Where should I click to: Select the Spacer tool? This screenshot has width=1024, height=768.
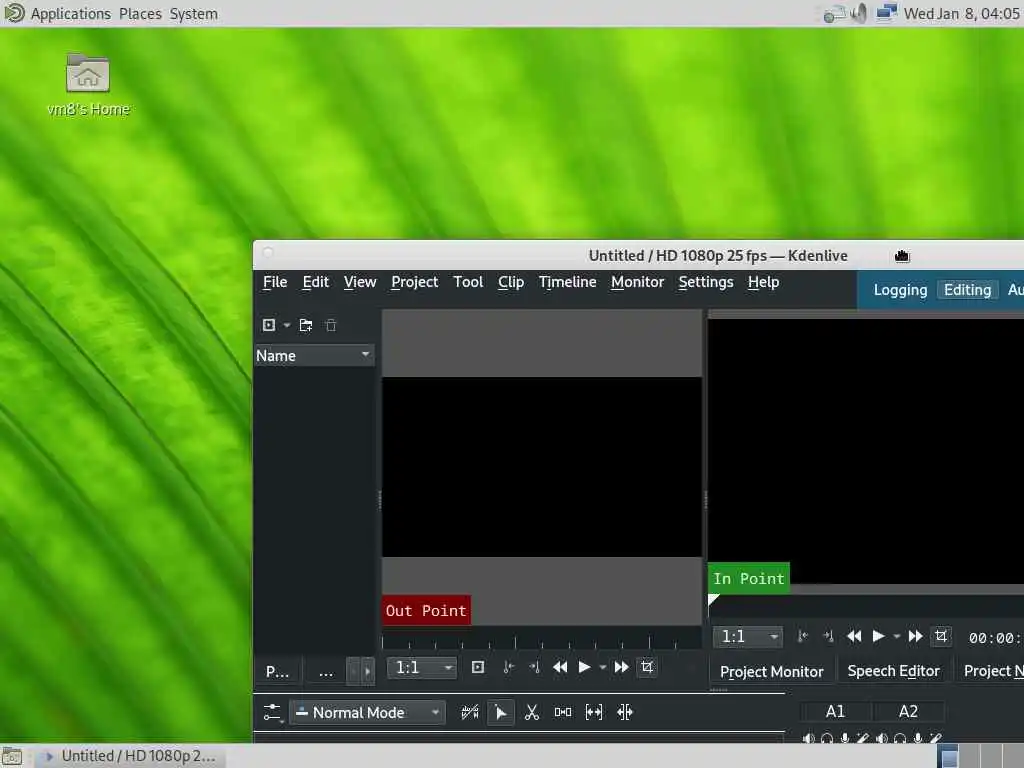[x=563, y=712]
